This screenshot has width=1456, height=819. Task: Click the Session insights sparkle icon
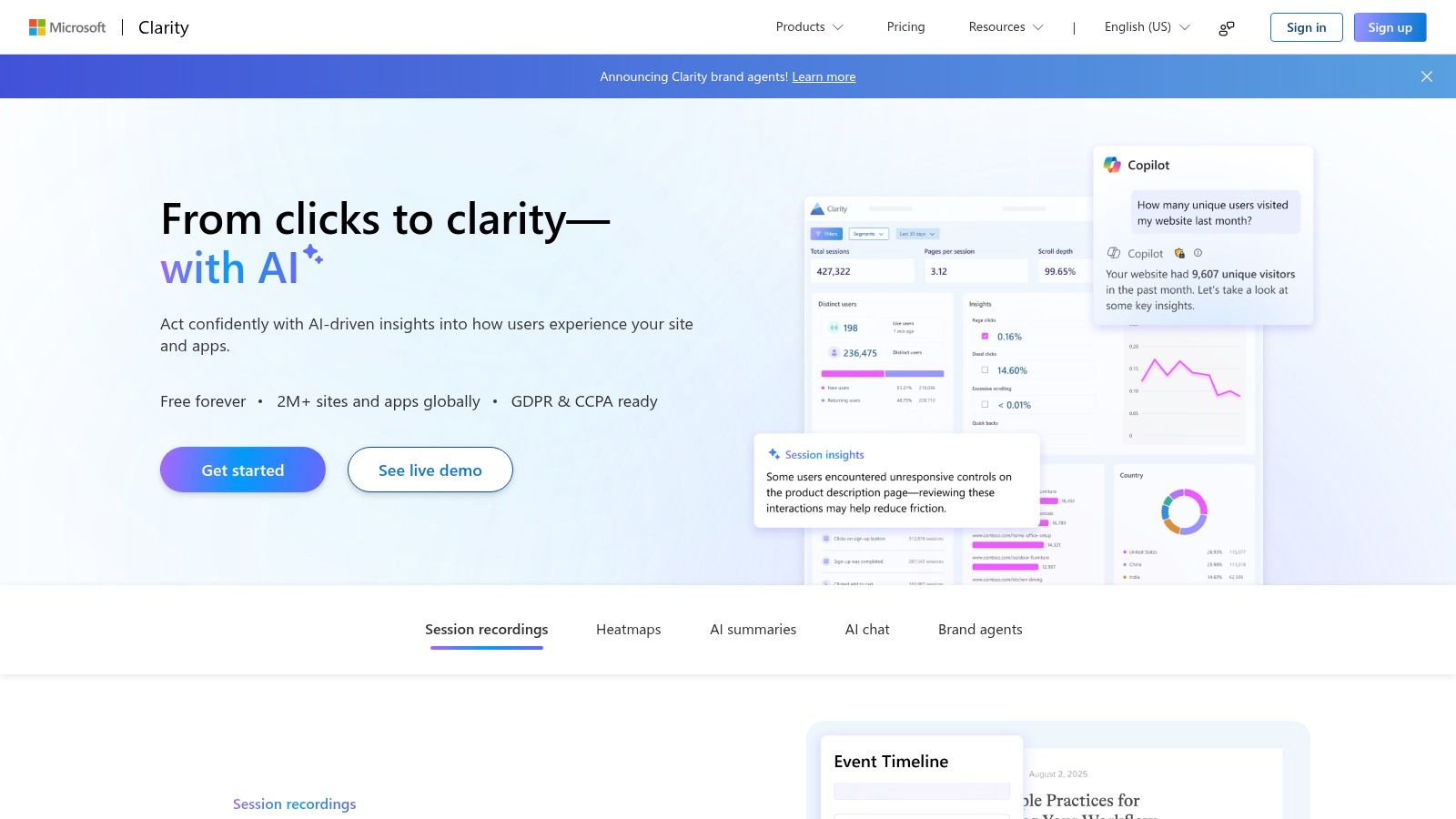(773, 453)
